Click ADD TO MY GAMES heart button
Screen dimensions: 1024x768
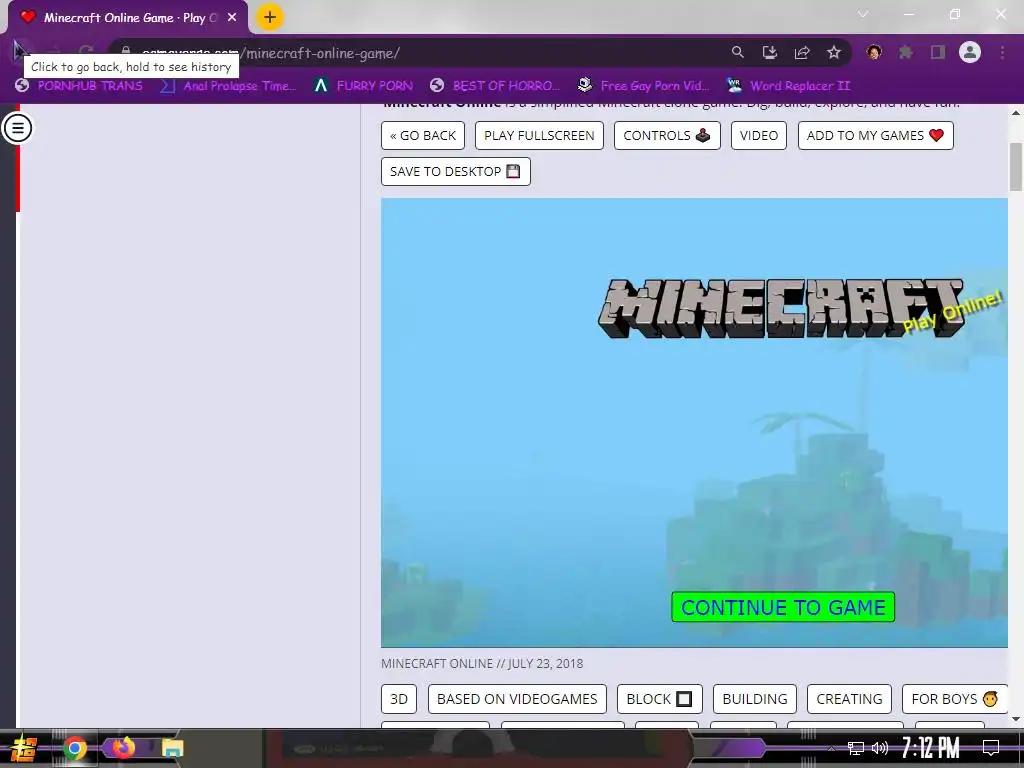(x=876, y=135)
